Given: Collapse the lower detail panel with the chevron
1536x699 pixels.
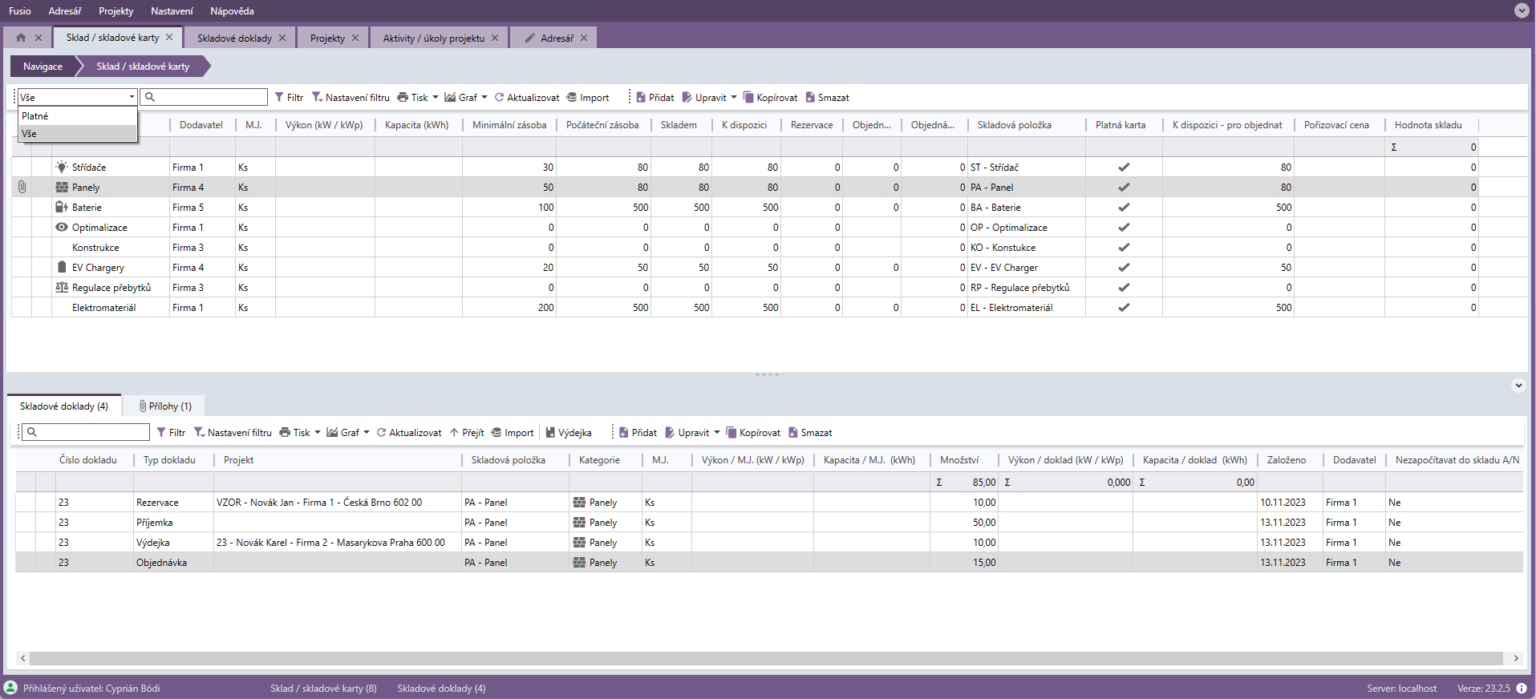Looking at the screenshot, I should click(x=1518, y=385).
